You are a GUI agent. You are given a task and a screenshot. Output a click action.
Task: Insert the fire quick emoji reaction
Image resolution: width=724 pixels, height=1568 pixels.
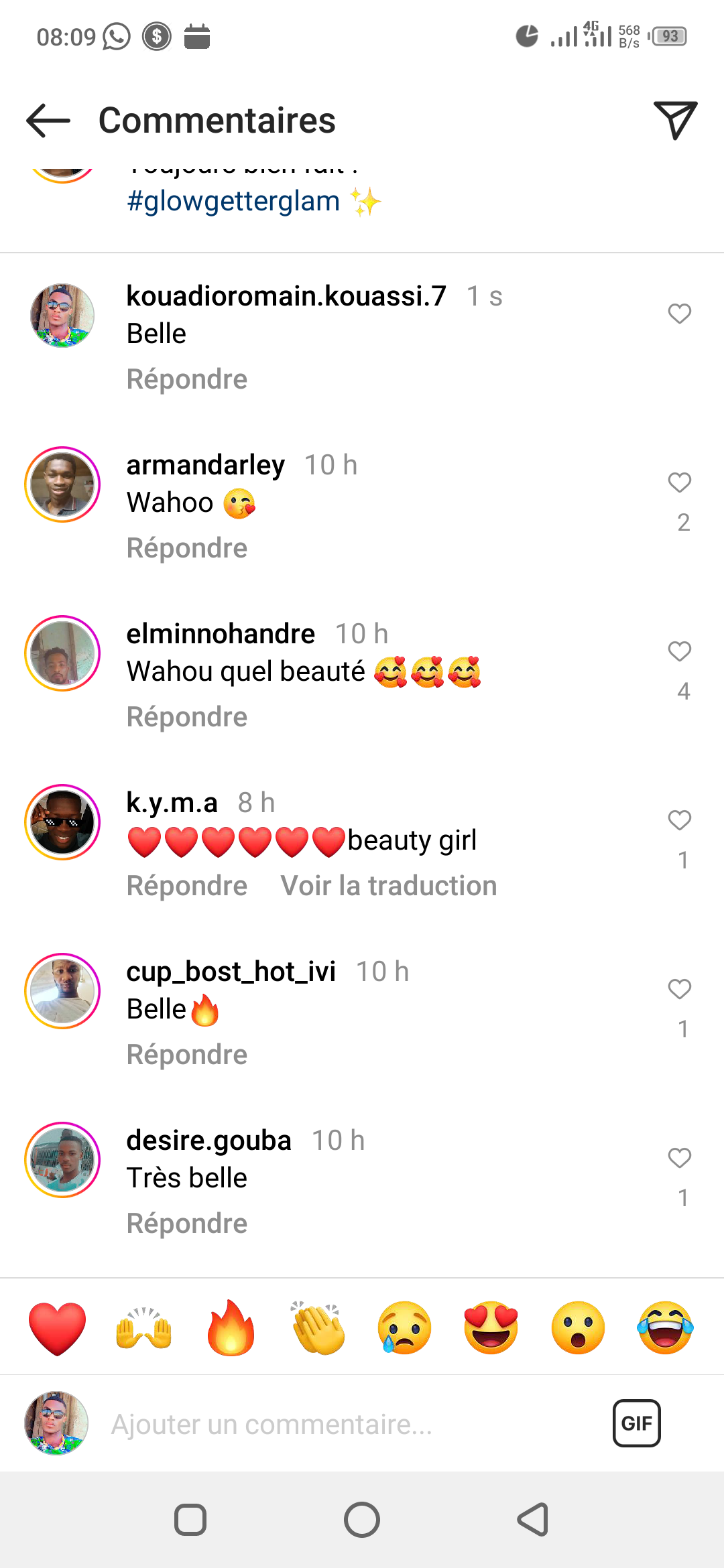tap(231, 1328)
